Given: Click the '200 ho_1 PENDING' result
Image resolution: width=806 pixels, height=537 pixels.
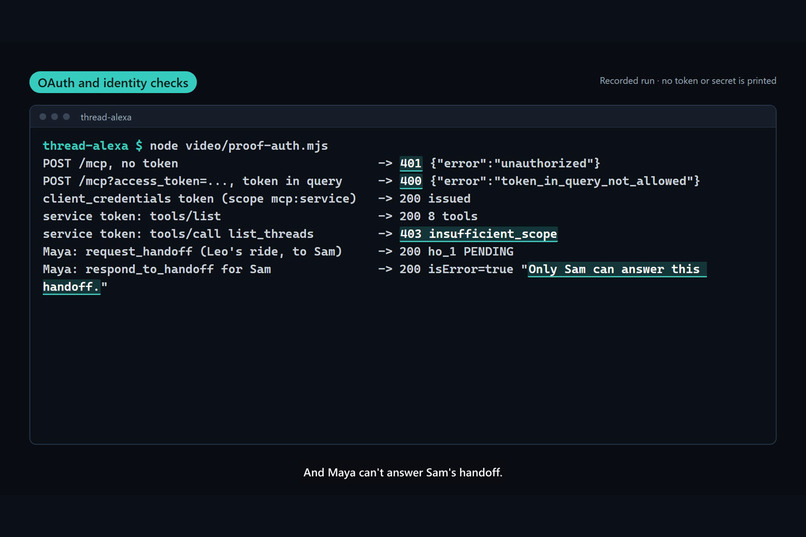Looking at the screenshot, I should [x=456, y=251].
